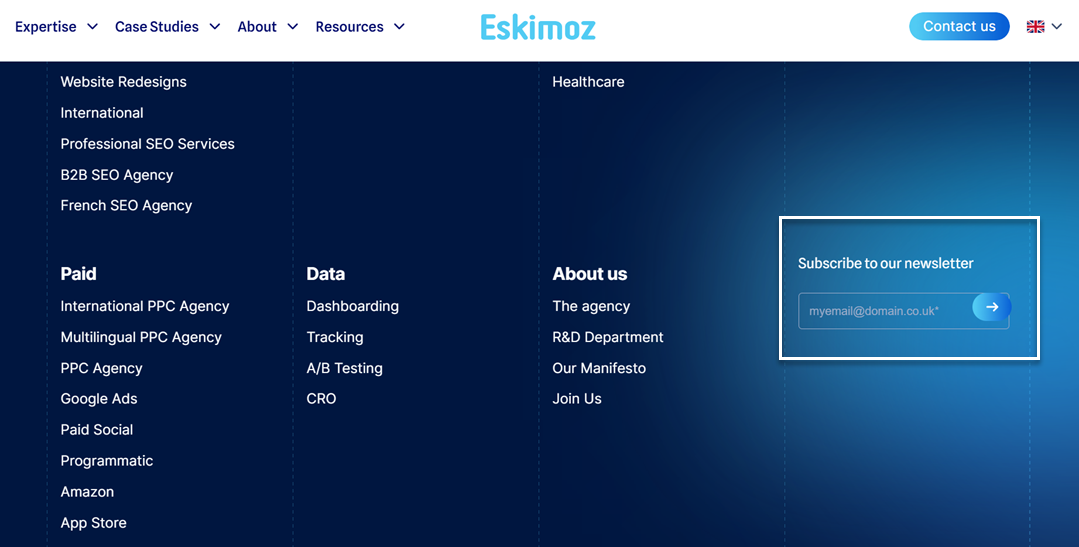The height and width of the screenshot is (547, 1079).
Task: Expand the language selector chevron
Action: pyautogui.click(x=1057, y=26)
